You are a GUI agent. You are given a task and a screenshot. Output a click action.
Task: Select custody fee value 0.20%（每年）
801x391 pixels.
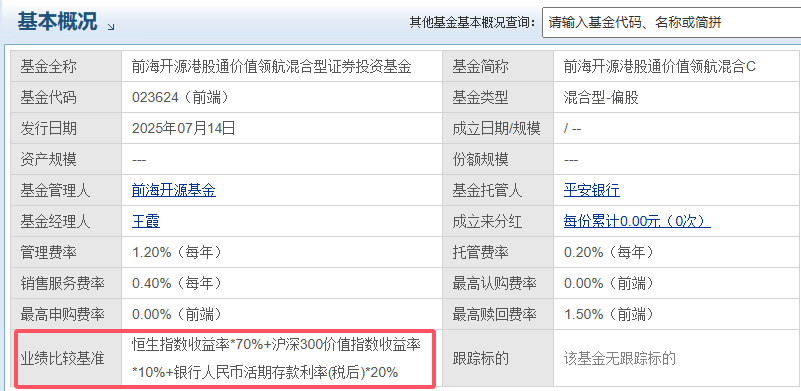(x=609, y=252)
